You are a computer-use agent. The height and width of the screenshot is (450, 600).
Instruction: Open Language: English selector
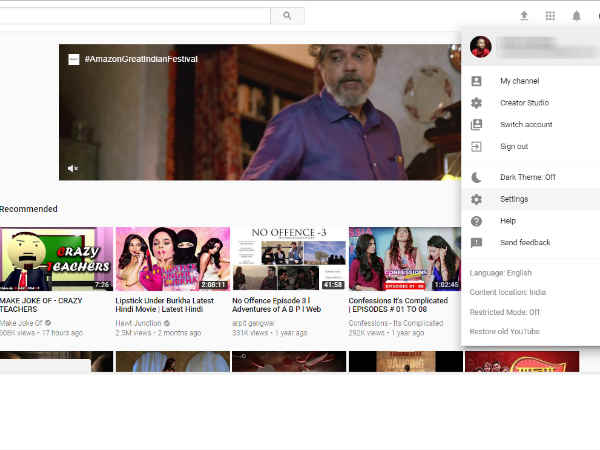(501, 273)
